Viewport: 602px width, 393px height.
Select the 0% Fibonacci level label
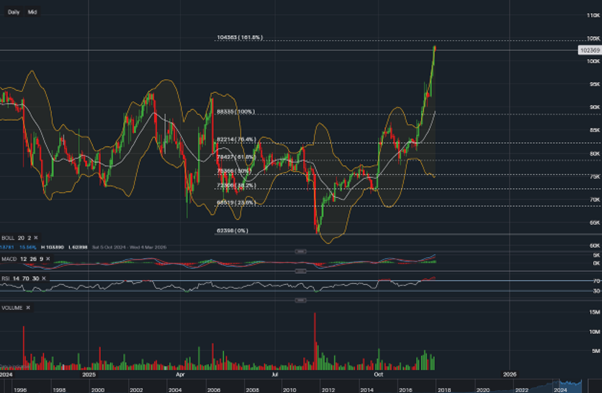tap(233, 231)
